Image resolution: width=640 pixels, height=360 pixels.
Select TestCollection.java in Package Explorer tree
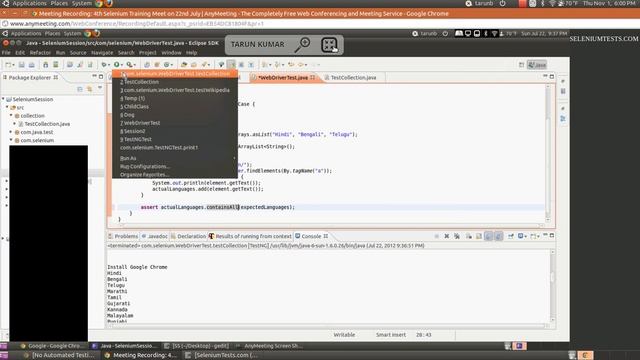(47, 124)
